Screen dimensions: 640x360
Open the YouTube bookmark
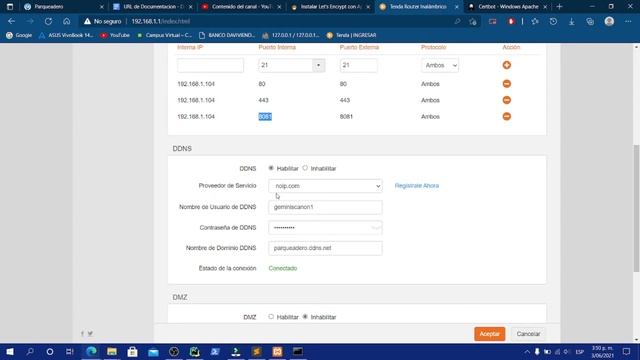click(x=115, y=35)
